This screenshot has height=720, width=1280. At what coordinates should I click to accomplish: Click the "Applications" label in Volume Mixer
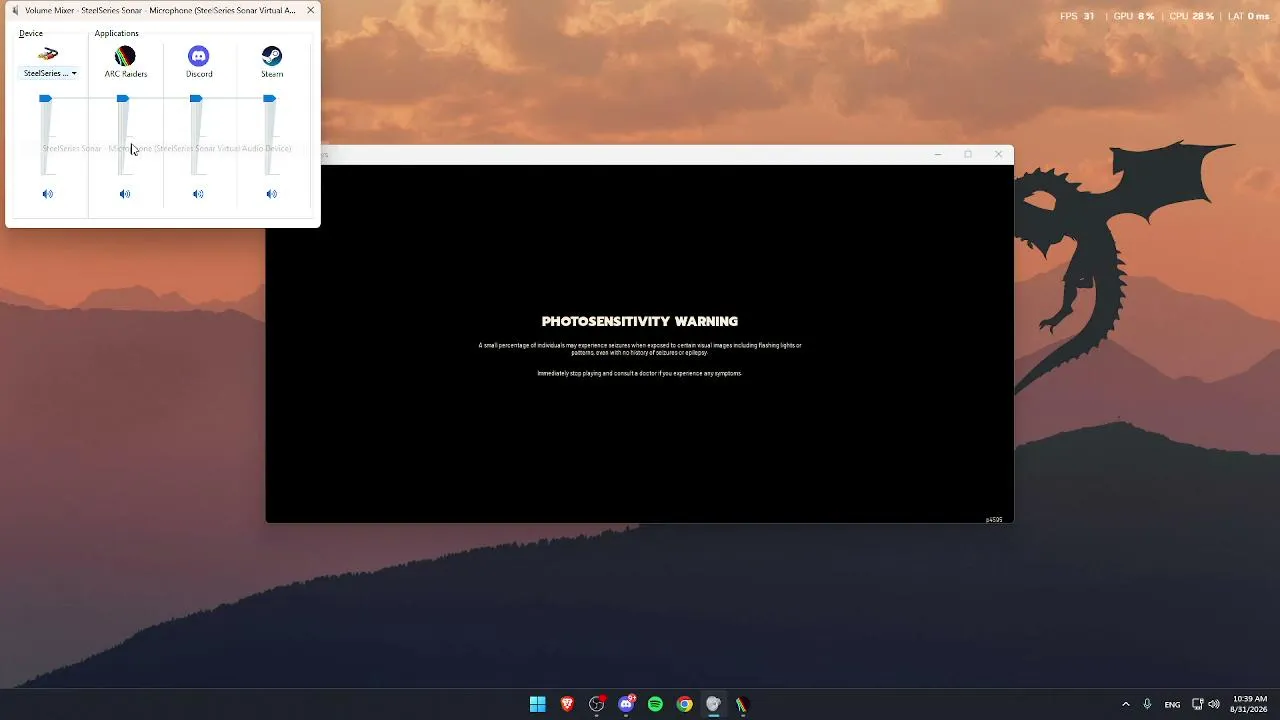pyautogui.click(x=116, y=33)
